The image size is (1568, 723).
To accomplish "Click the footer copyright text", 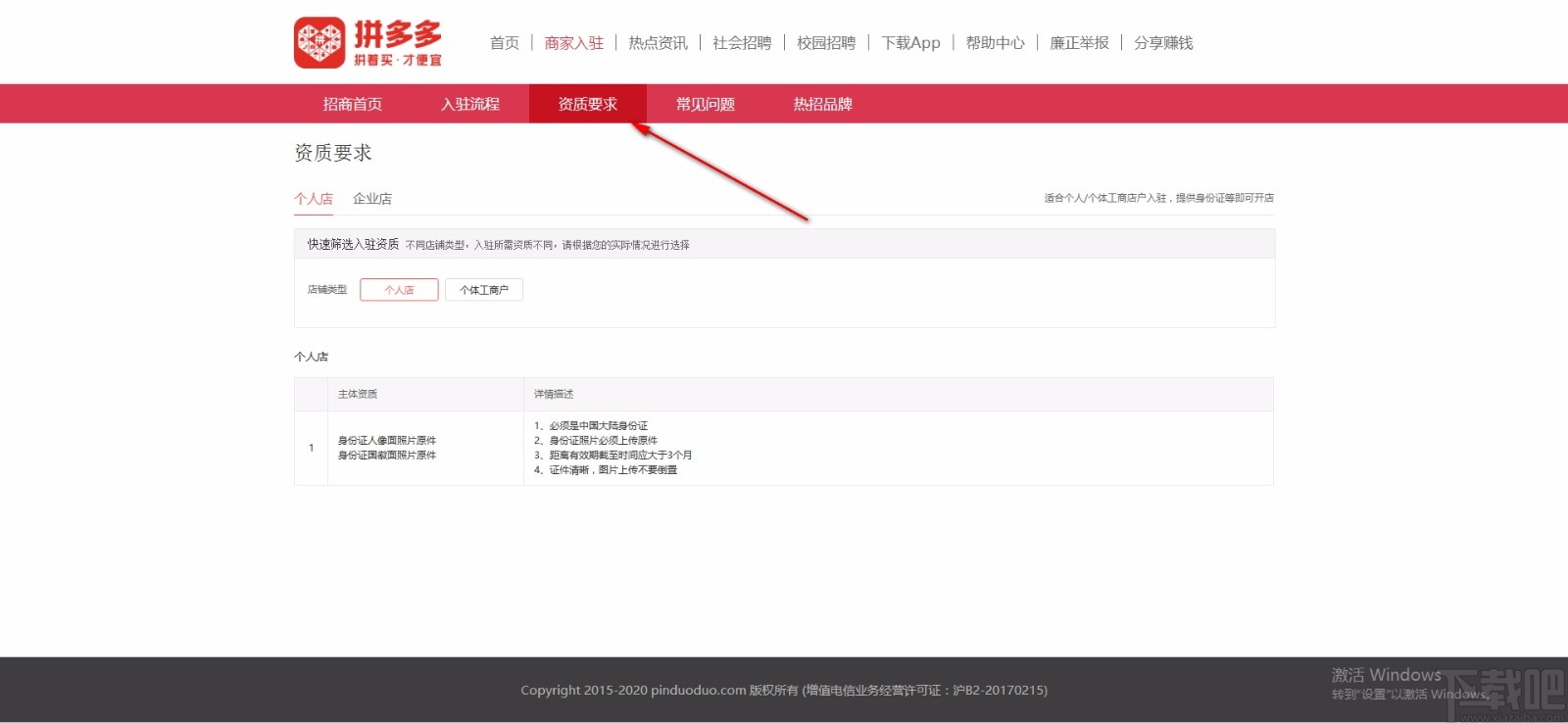I will click(784, 690).
